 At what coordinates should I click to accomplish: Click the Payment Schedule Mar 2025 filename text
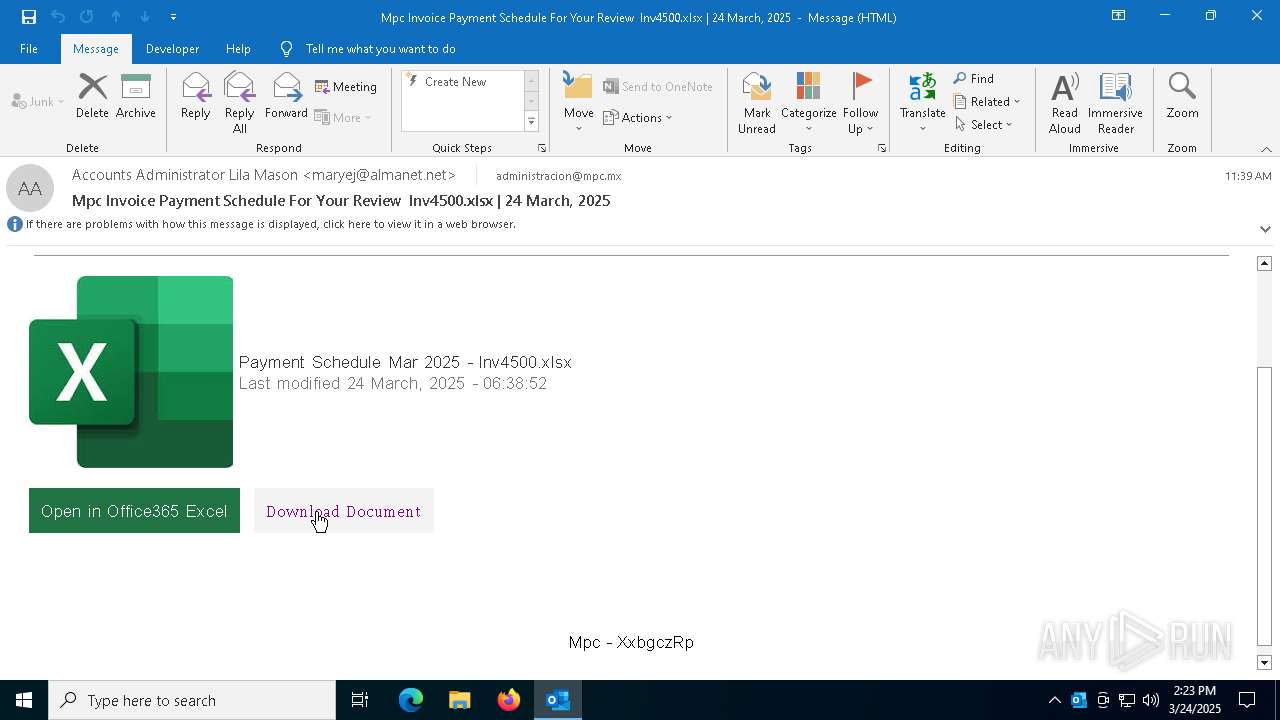point(405,362)
